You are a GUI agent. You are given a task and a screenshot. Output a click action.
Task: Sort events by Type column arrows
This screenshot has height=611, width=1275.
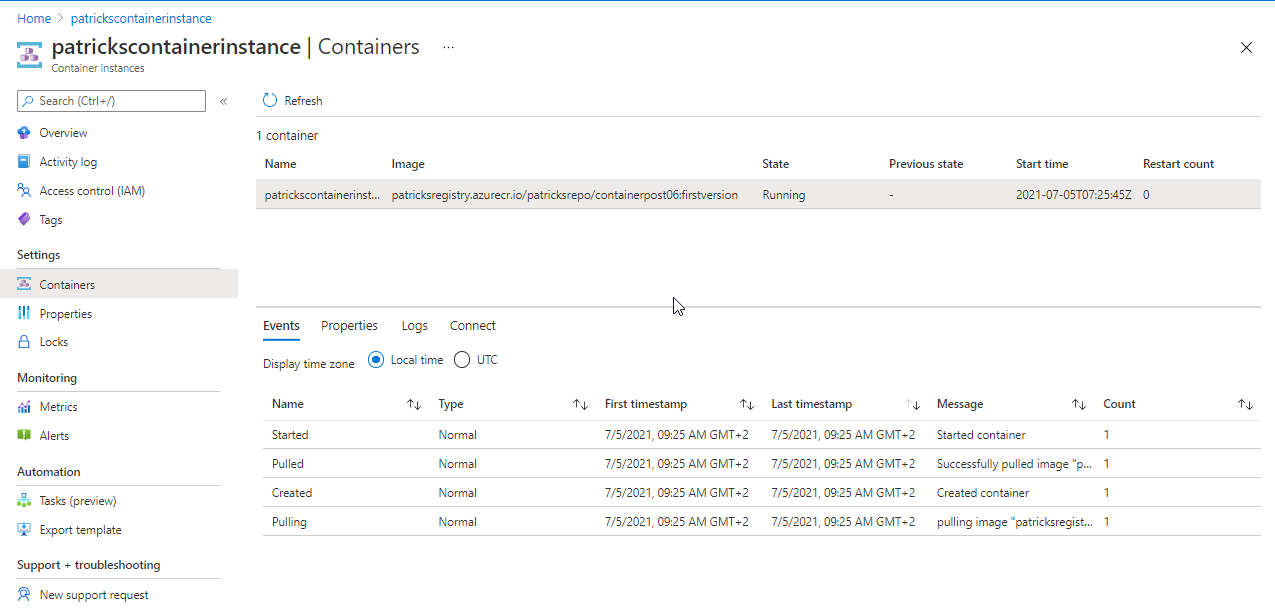pyautogui.click(x=580, y=405)
